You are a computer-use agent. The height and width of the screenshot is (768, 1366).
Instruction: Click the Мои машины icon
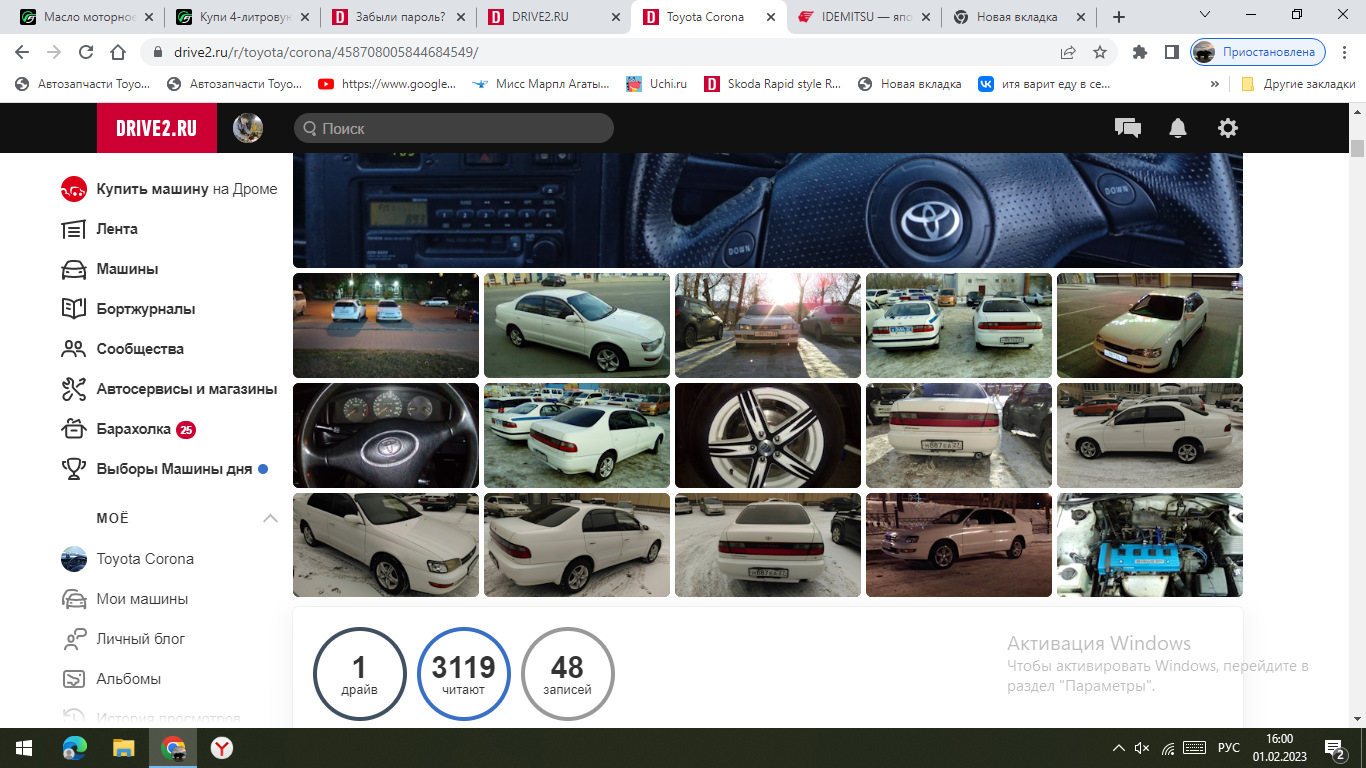73,599
